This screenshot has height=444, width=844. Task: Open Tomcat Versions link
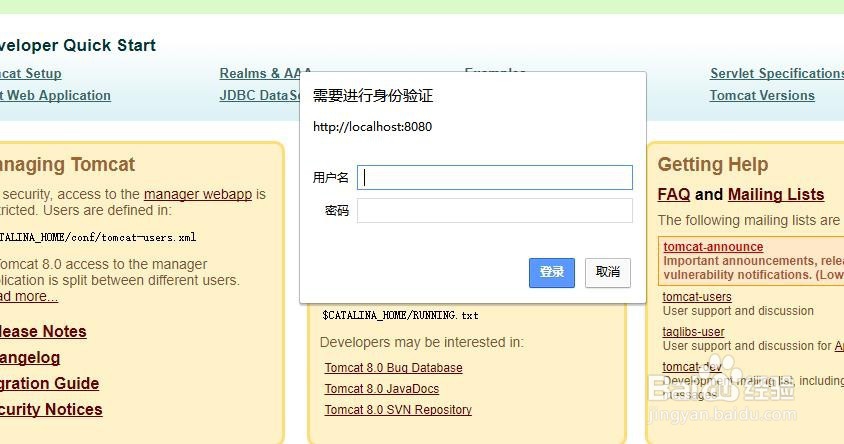[x=762, y=95]
